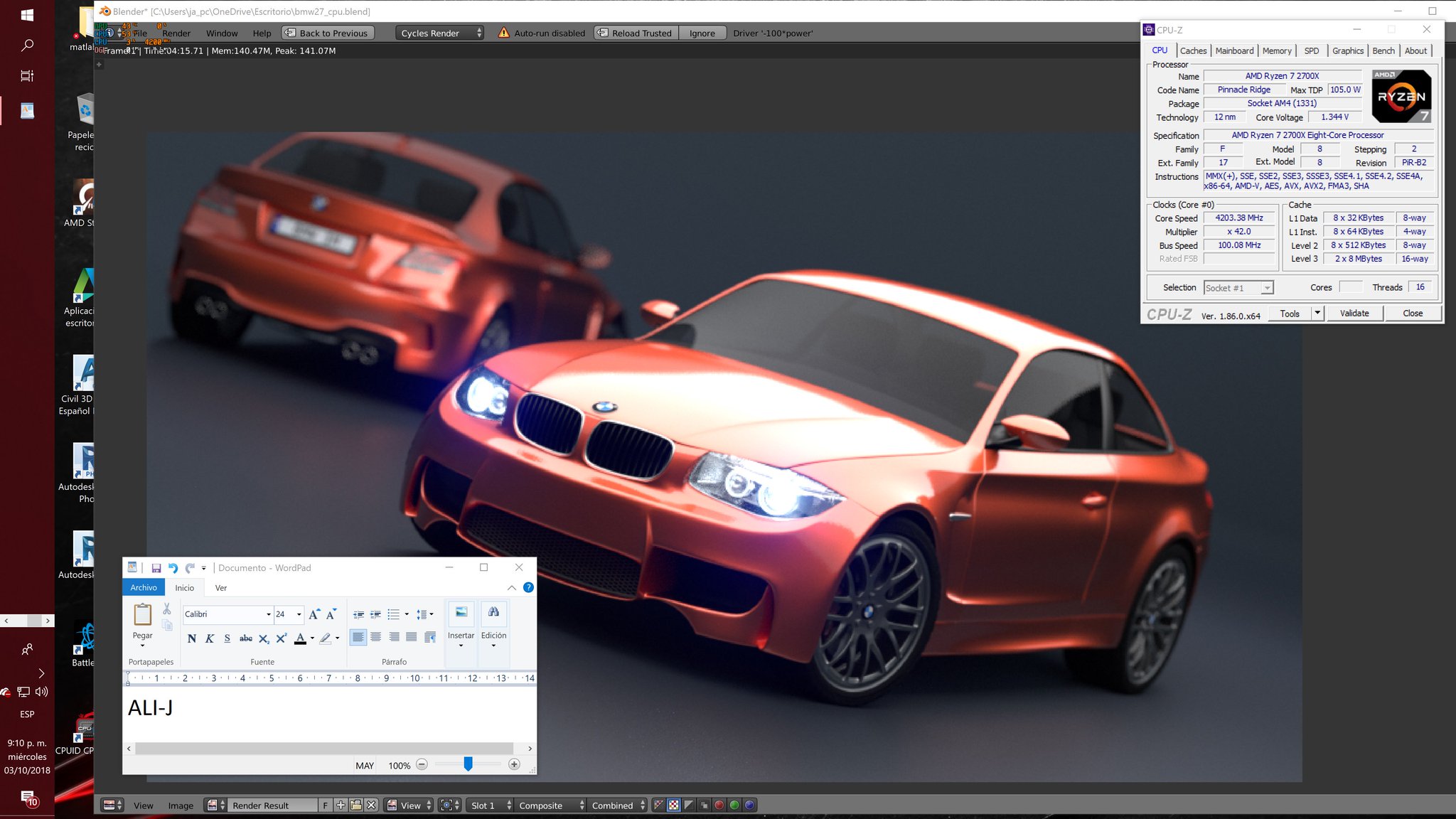Open Mainboard tab in CPU-Z

pyautogui.click(x=1234, y=50)
